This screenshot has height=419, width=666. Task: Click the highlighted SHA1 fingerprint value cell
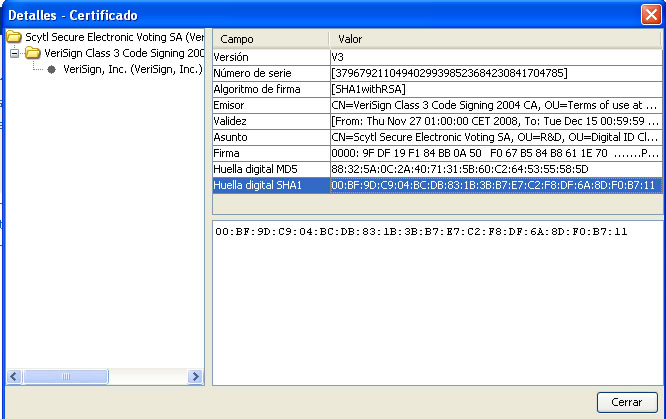click(x=496, y=185)
